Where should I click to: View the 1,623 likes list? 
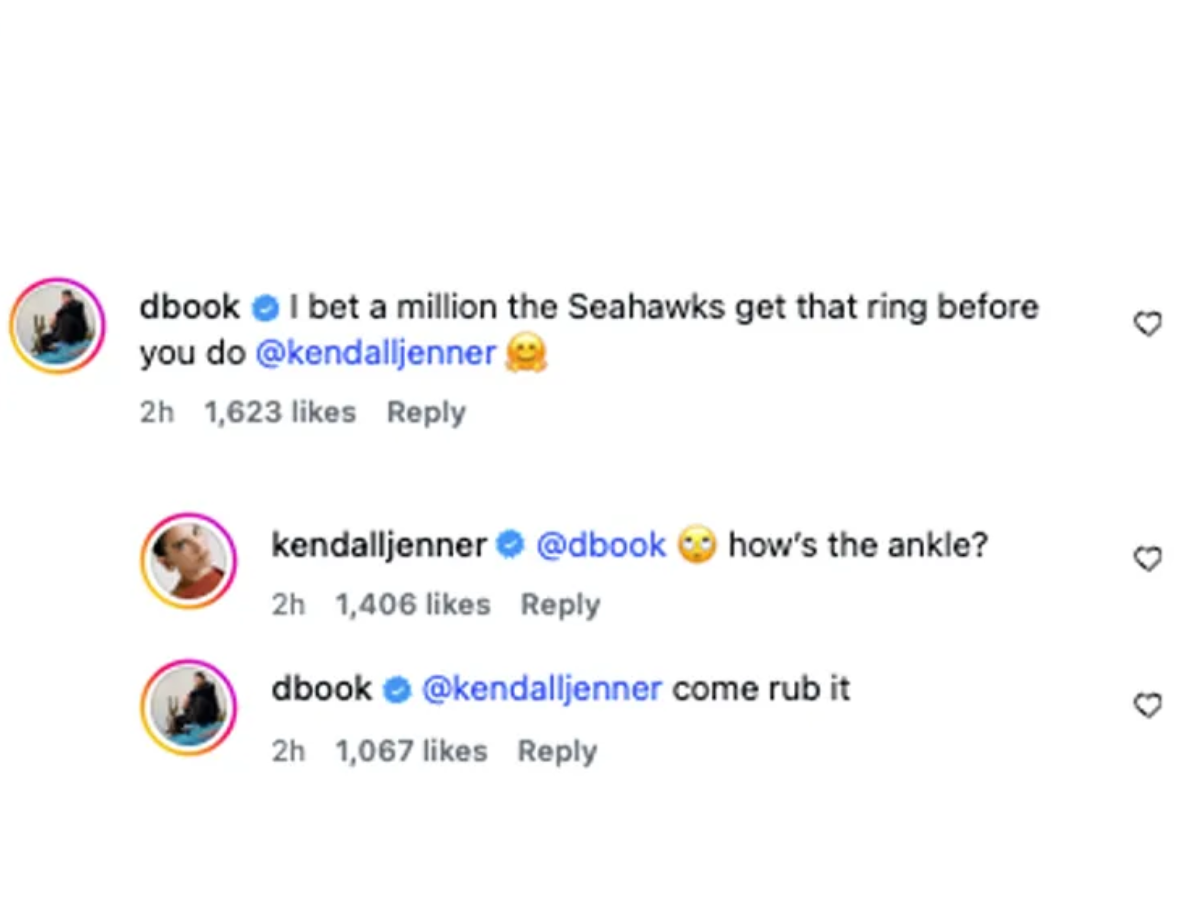click(x=280, y=412)
